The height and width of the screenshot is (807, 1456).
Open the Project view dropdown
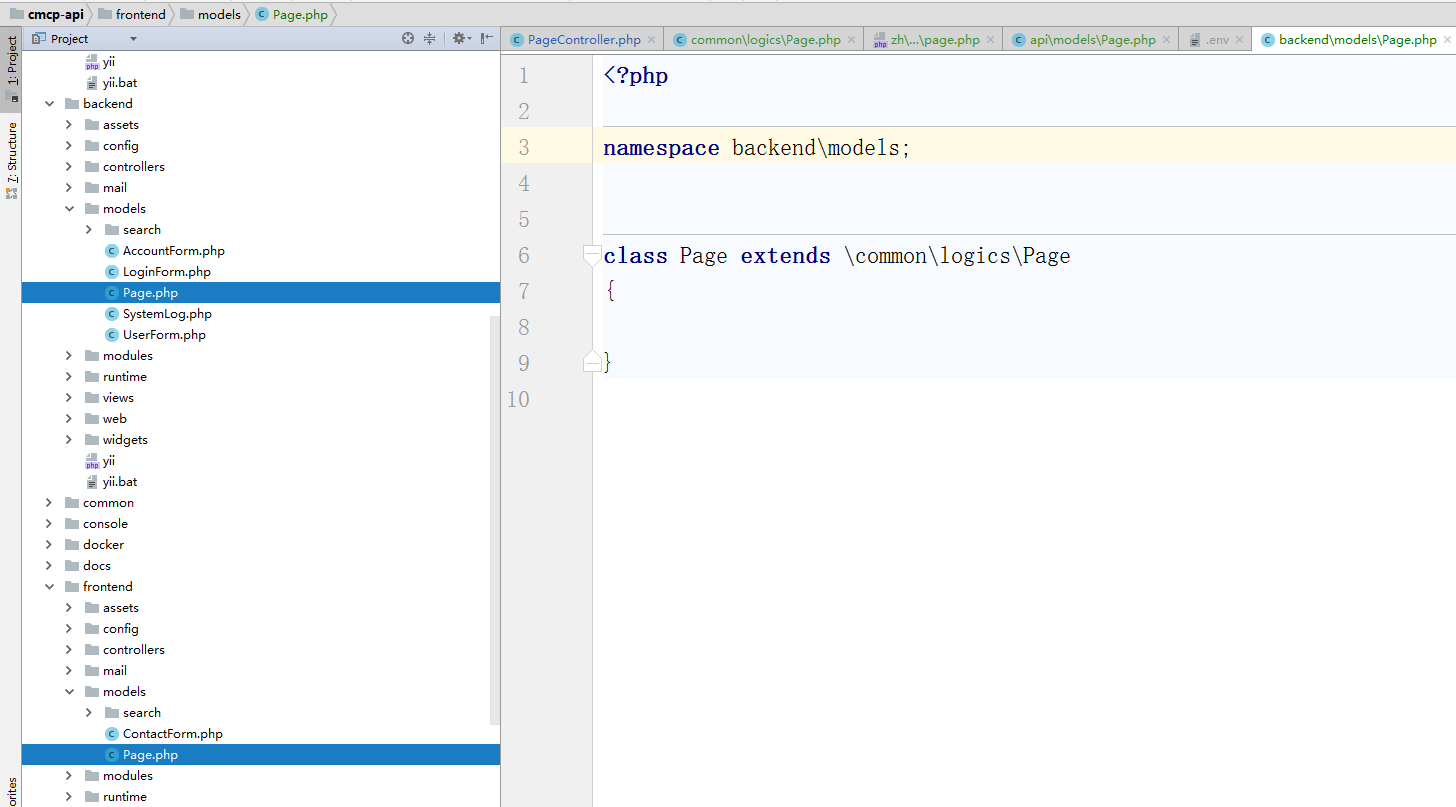click(133, 39)
